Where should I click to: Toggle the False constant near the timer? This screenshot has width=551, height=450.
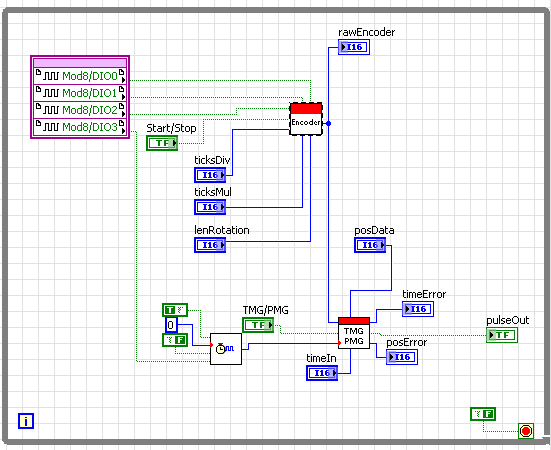[x=175, y=340]
